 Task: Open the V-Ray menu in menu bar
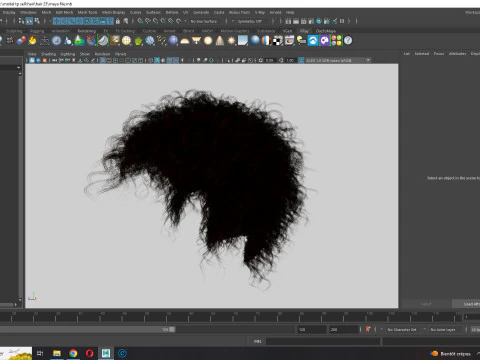[260, 12]
